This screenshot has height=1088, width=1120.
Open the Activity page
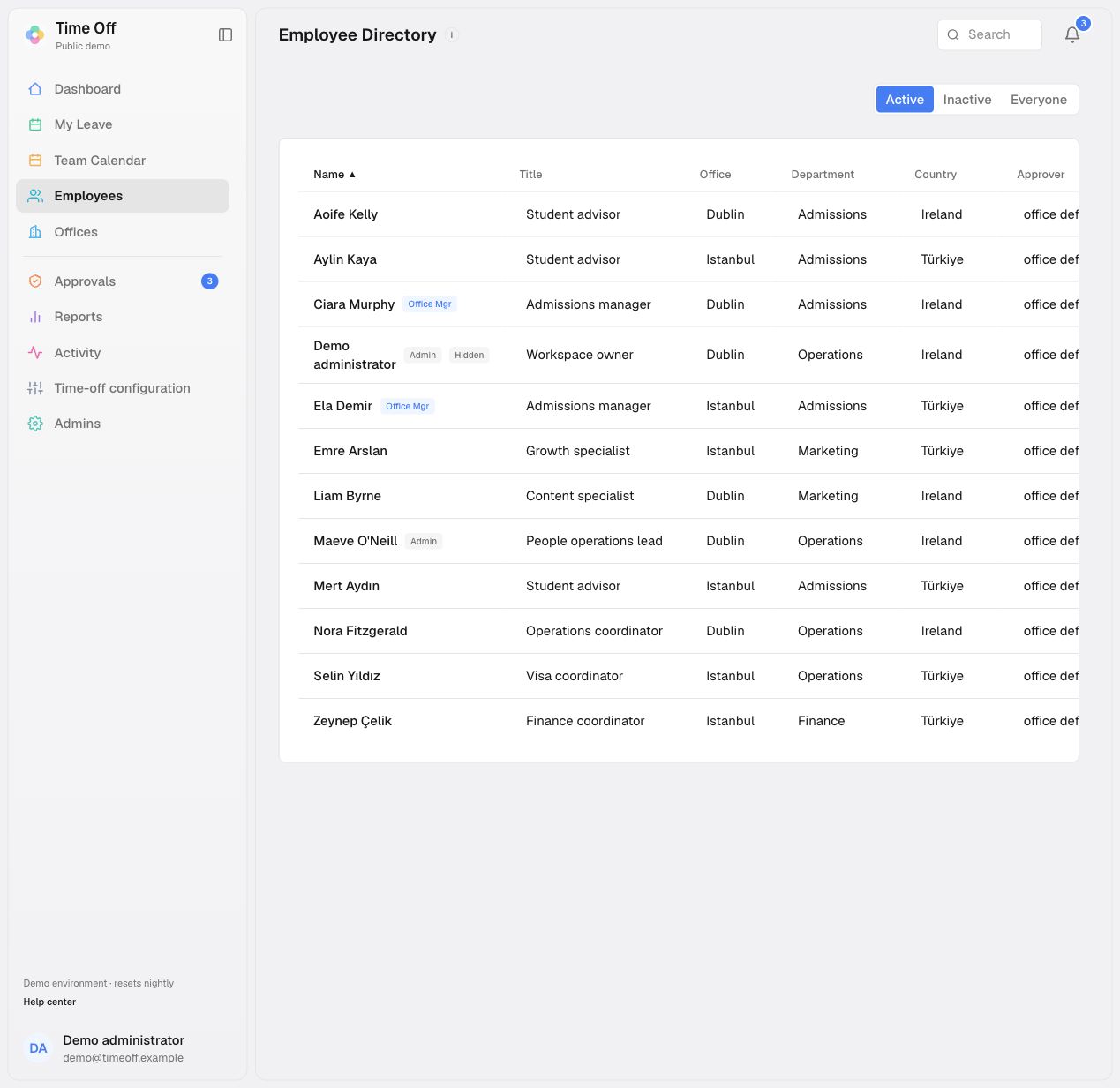[123, 353]
